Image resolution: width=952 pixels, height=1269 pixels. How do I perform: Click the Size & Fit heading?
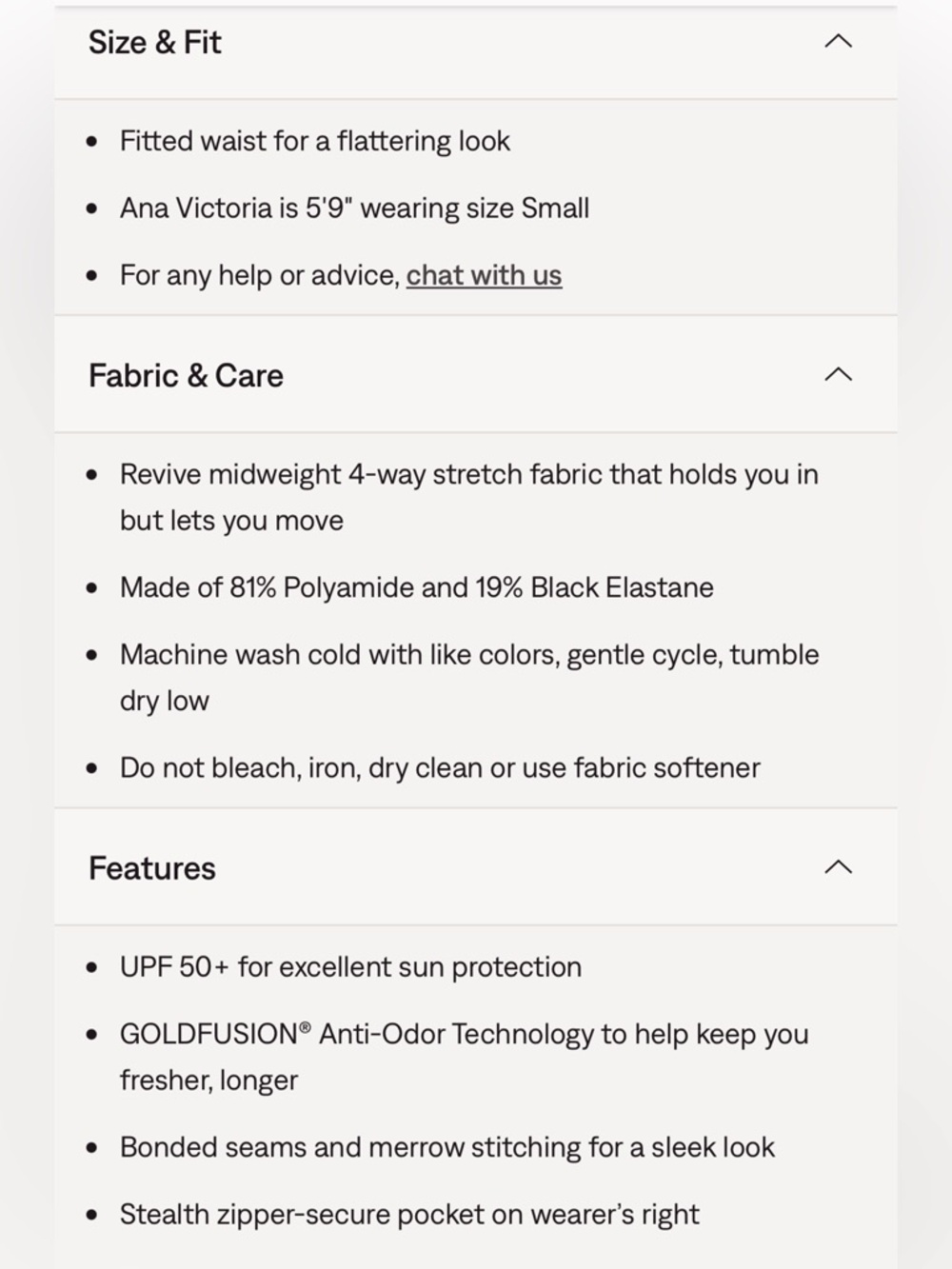coord(155,43)
